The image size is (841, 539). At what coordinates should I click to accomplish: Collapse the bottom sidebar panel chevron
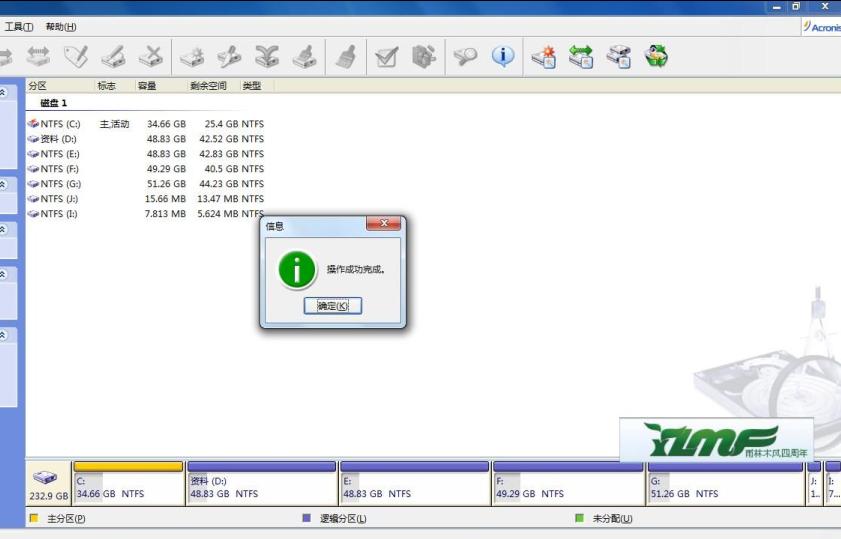pos(3,335)
